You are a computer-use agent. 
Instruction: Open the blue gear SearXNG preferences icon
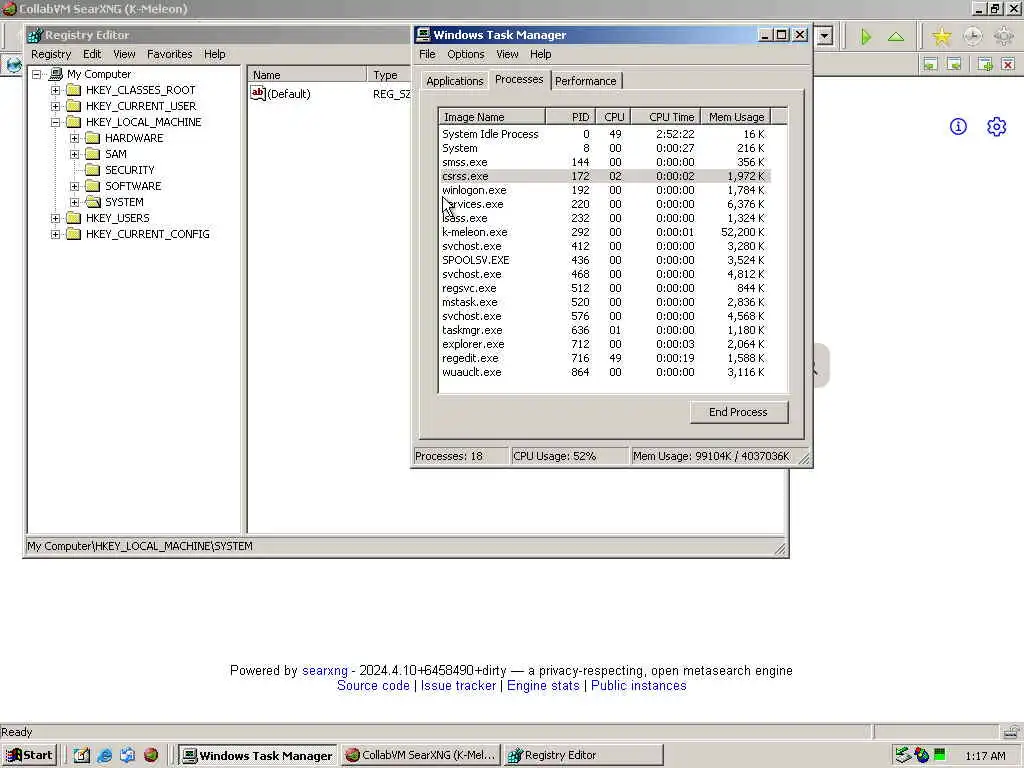point(997,127)
